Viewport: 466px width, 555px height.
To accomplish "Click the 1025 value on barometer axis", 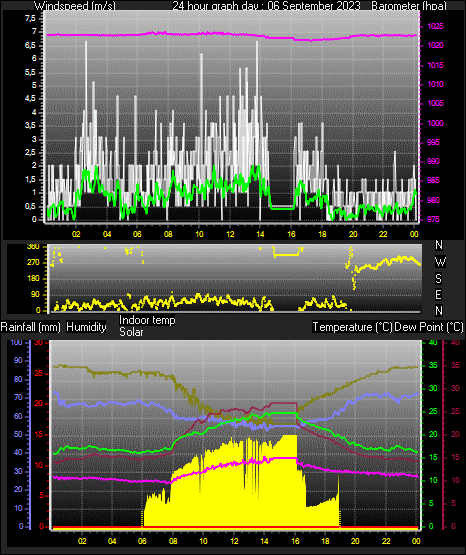I will [x=435, y=26].
